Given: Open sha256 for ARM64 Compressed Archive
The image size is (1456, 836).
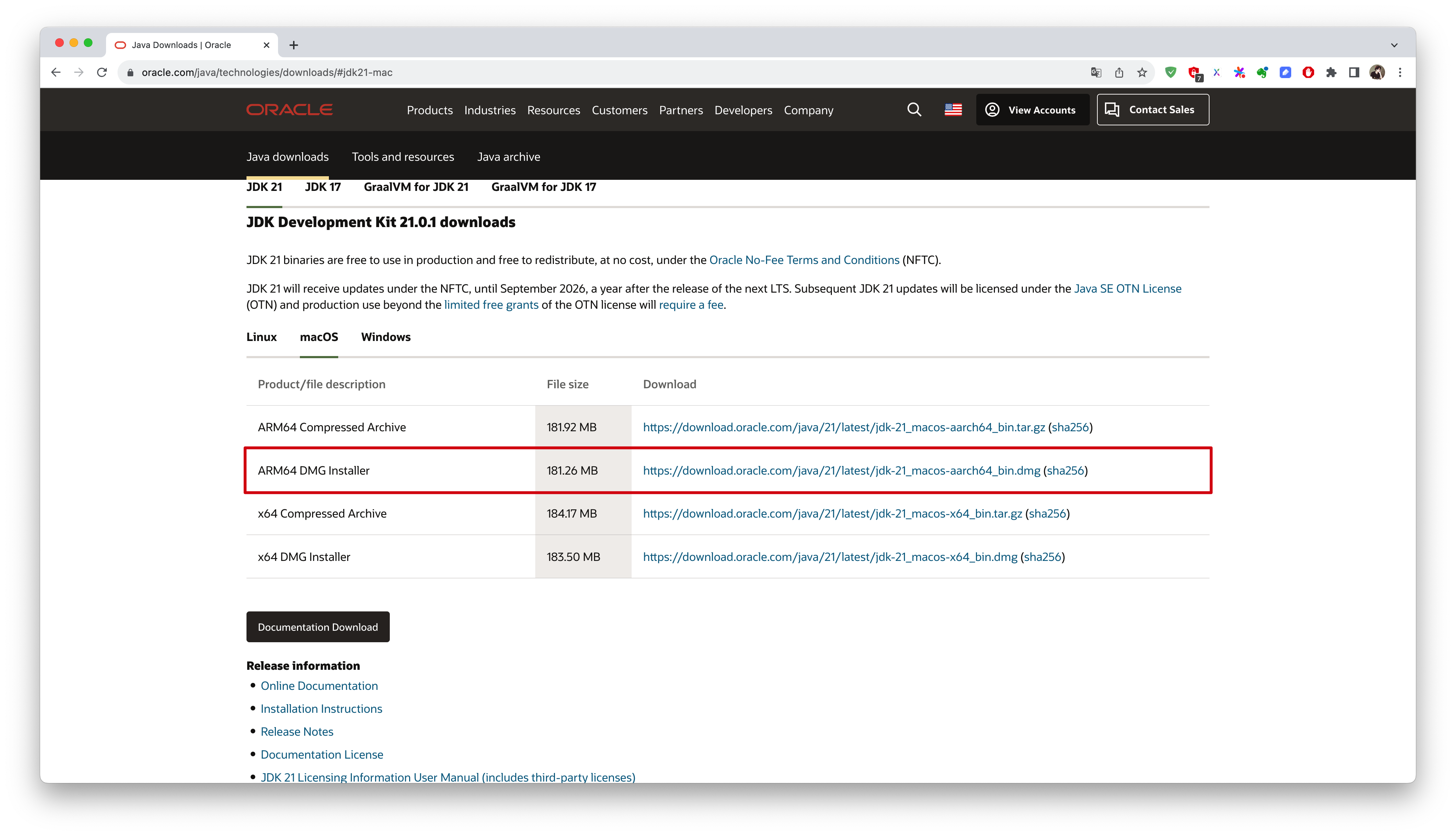Looking at the screenshot, I should pos(1070,427).
